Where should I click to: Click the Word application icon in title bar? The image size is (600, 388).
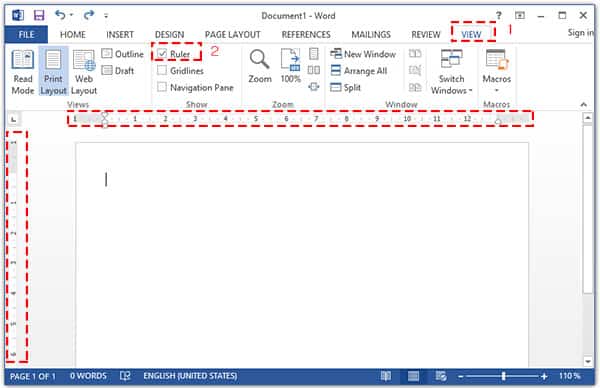click(x=18, y=16)
